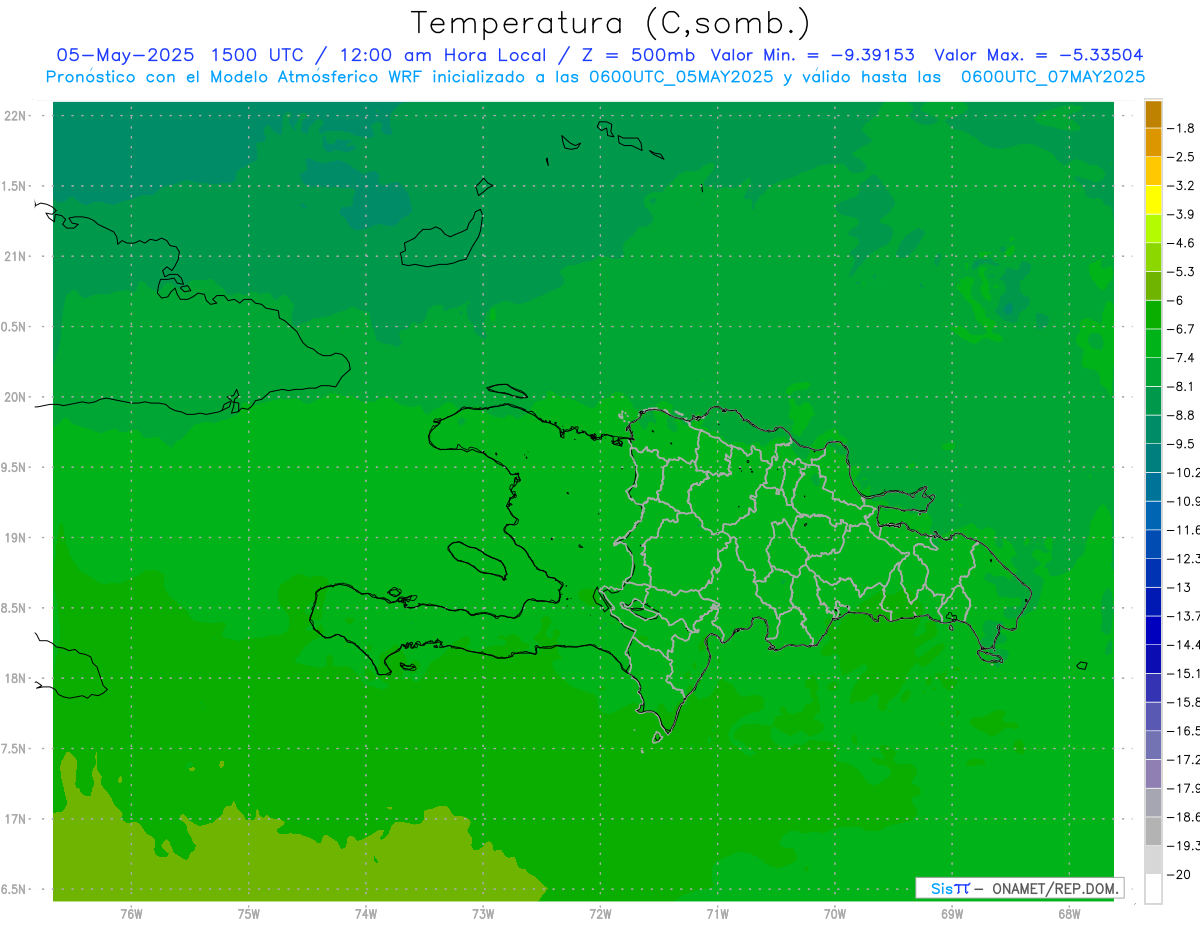Image resolution: width=1200 pixels, height=927 pixels.
Task: Select the '73W' longitude label
Action: 483,913
